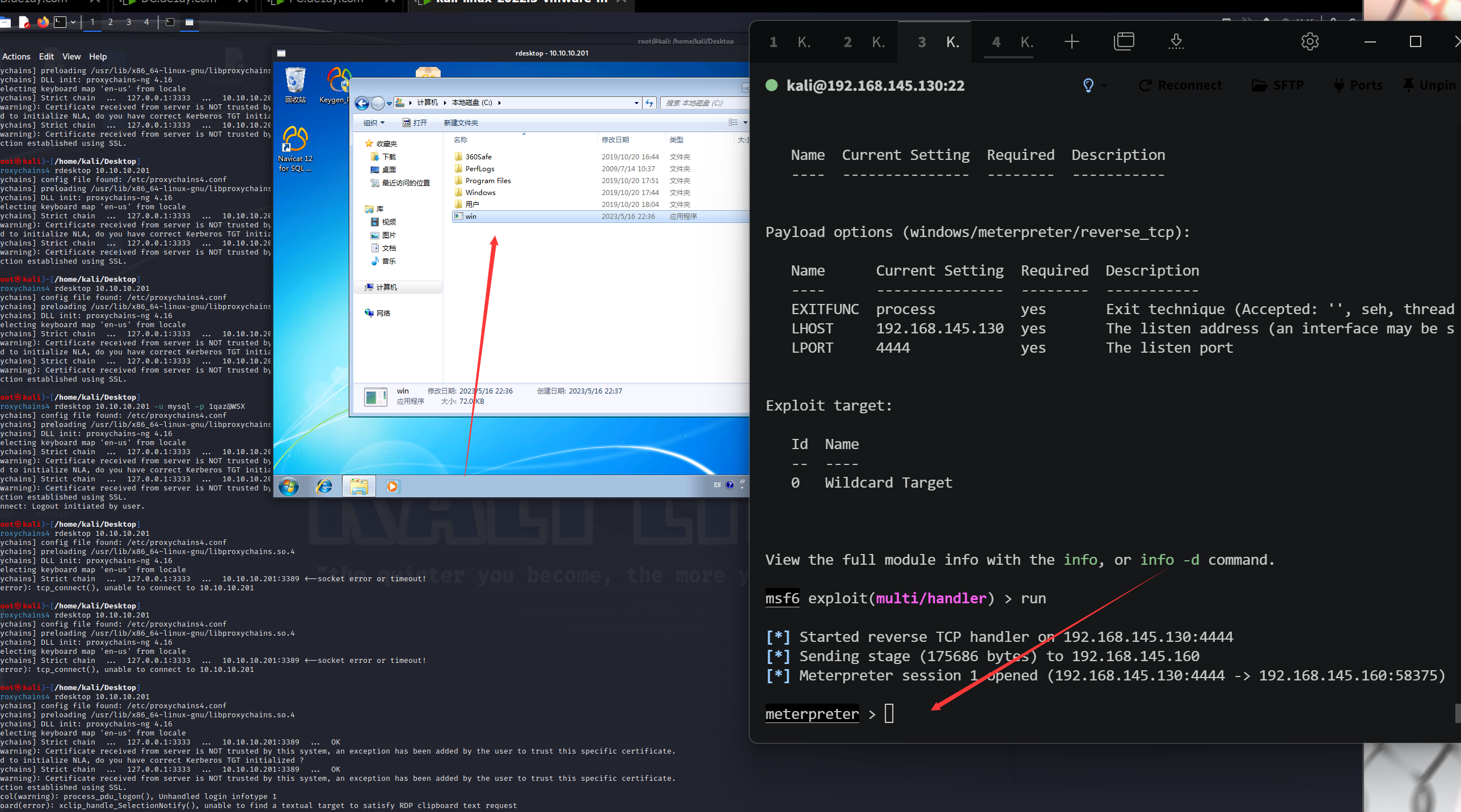Switch to Kali workspace 2
This screenshot has width=1461, height=812.
[x=111, y=22]
